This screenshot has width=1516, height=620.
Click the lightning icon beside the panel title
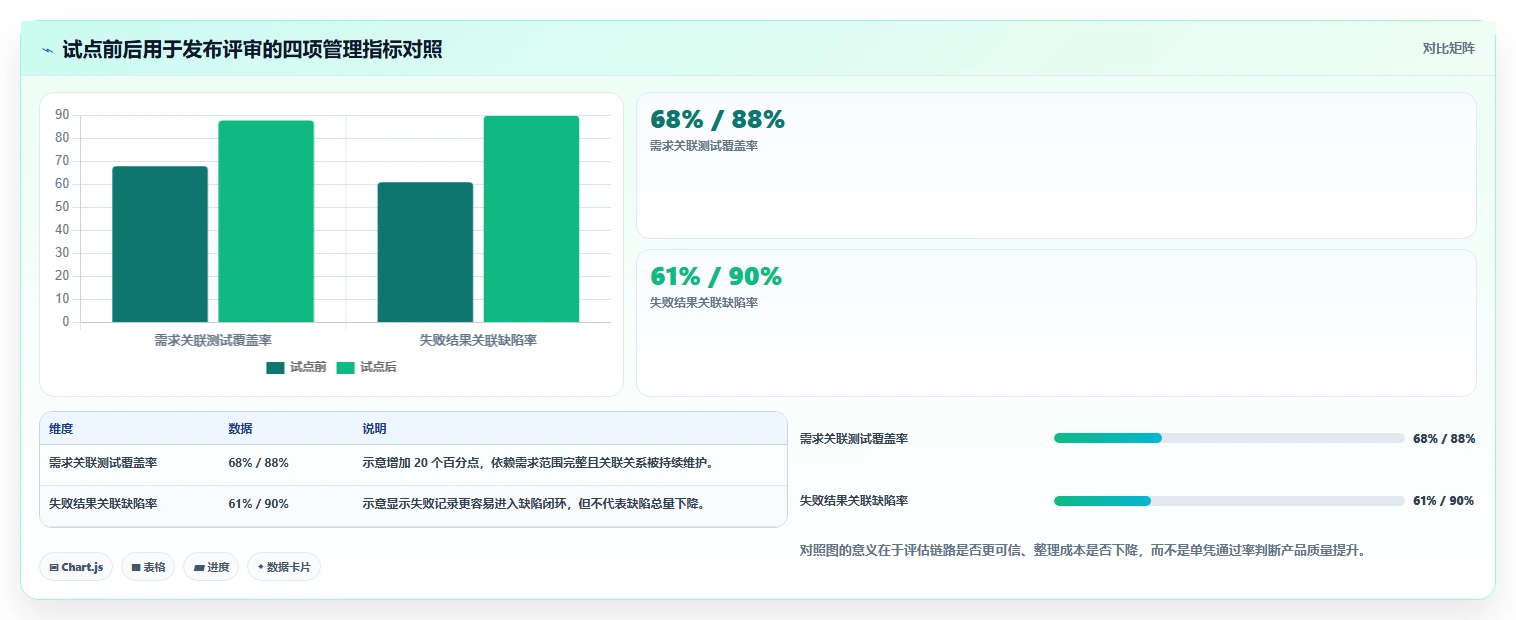[47, 50]
